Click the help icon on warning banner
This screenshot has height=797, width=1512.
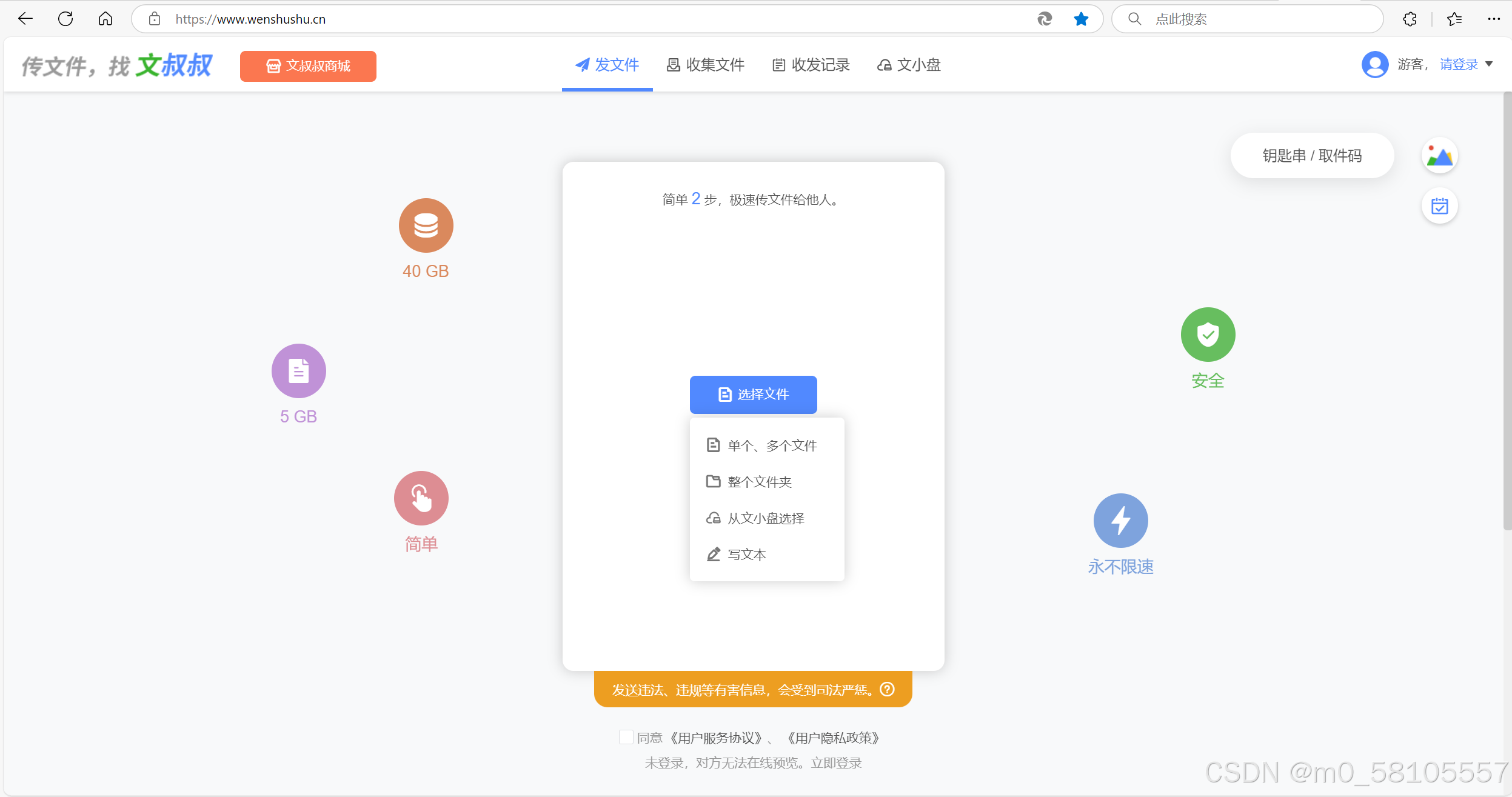coord(888,689)
